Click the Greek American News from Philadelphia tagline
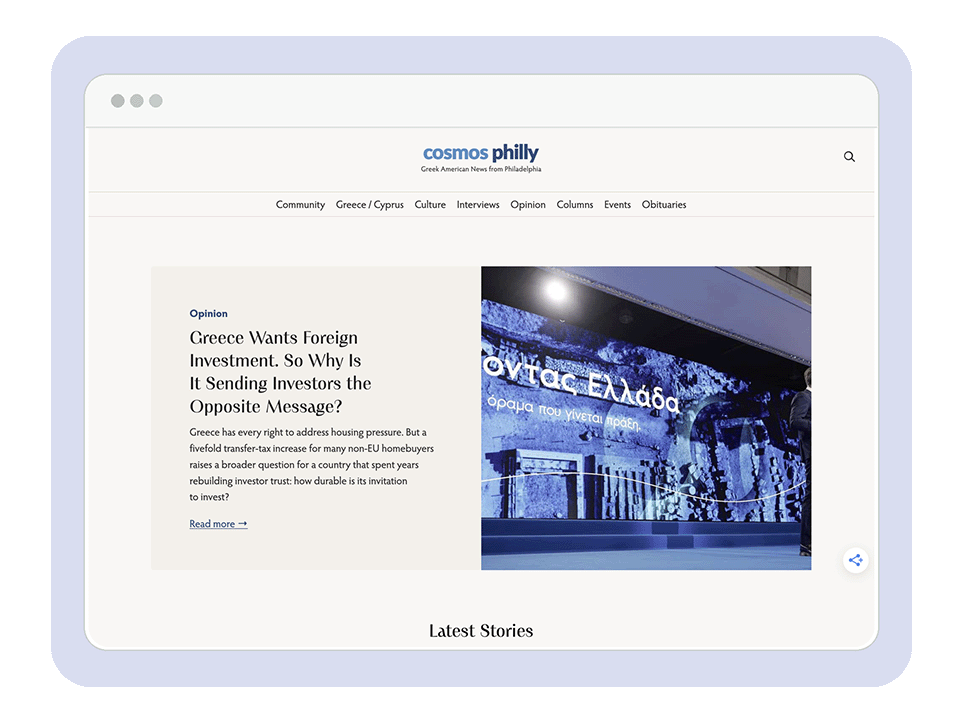 click(x=481, y=169)
